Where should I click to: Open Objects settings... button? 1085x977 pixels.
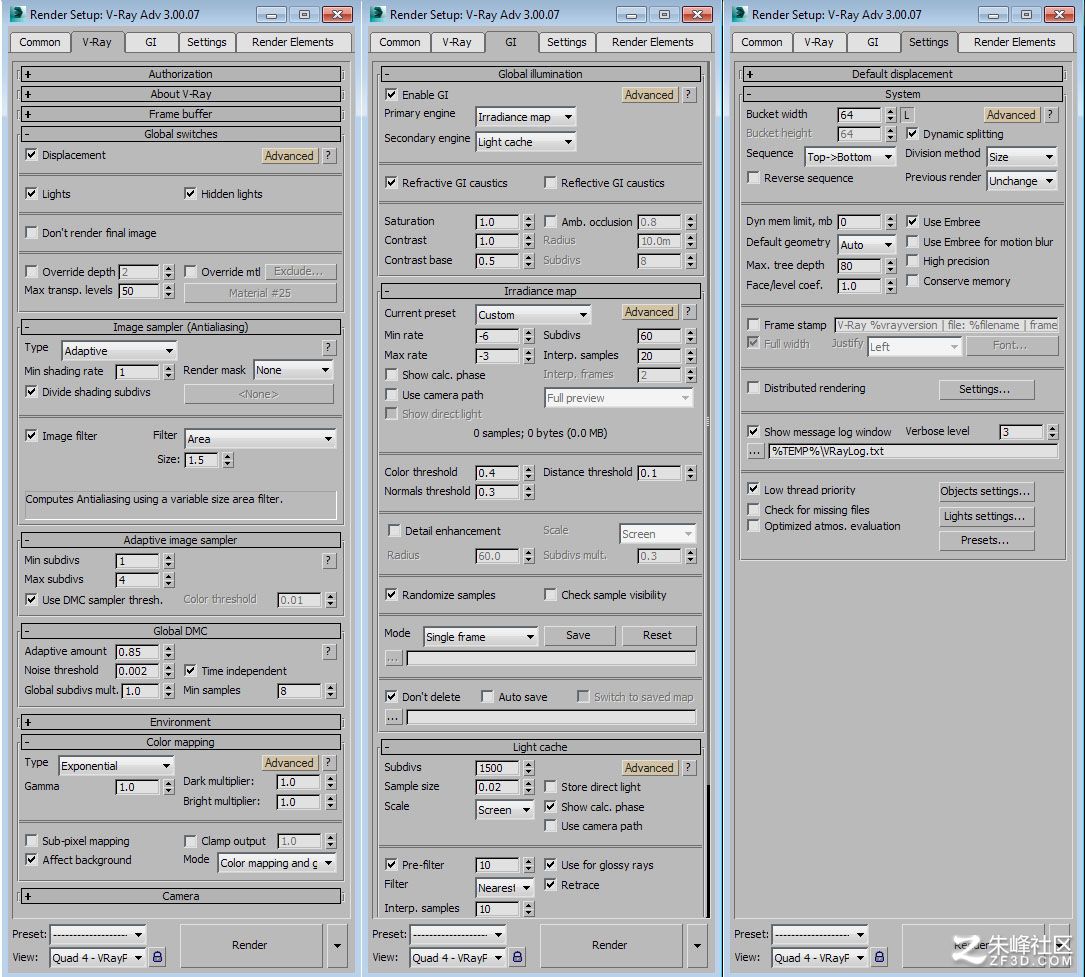985,491
